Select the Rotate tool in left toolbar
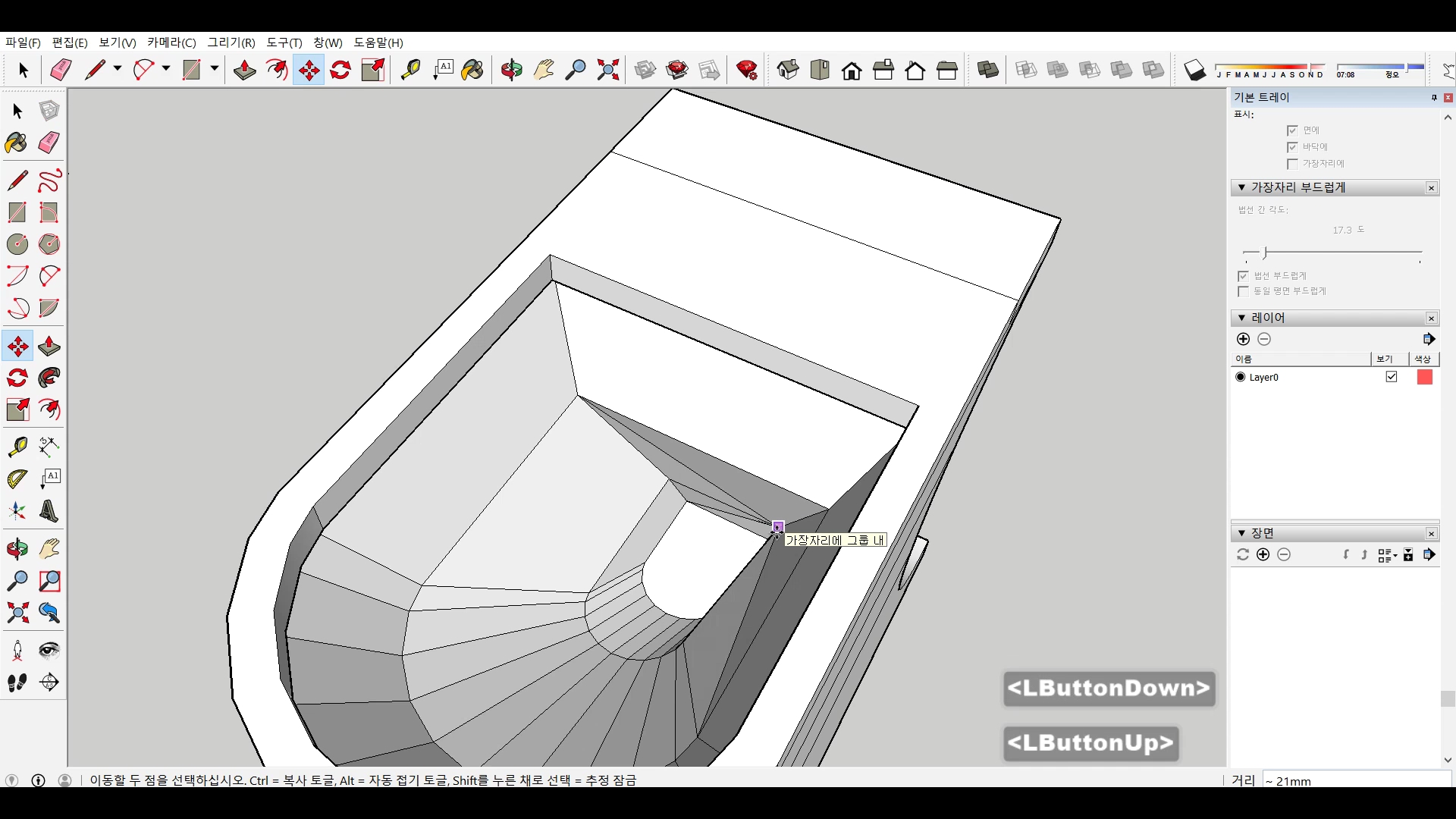This screenshot has height=819, width=1456. [17, 378]
